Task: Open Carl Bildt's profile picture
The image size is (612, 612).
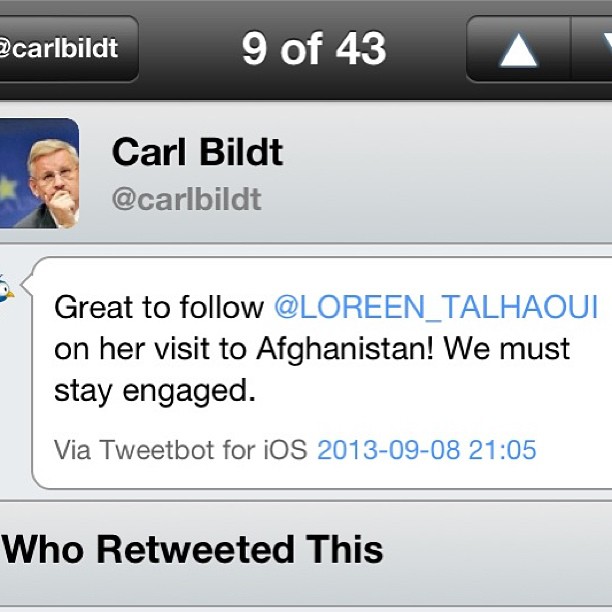Action: [39, 173]
